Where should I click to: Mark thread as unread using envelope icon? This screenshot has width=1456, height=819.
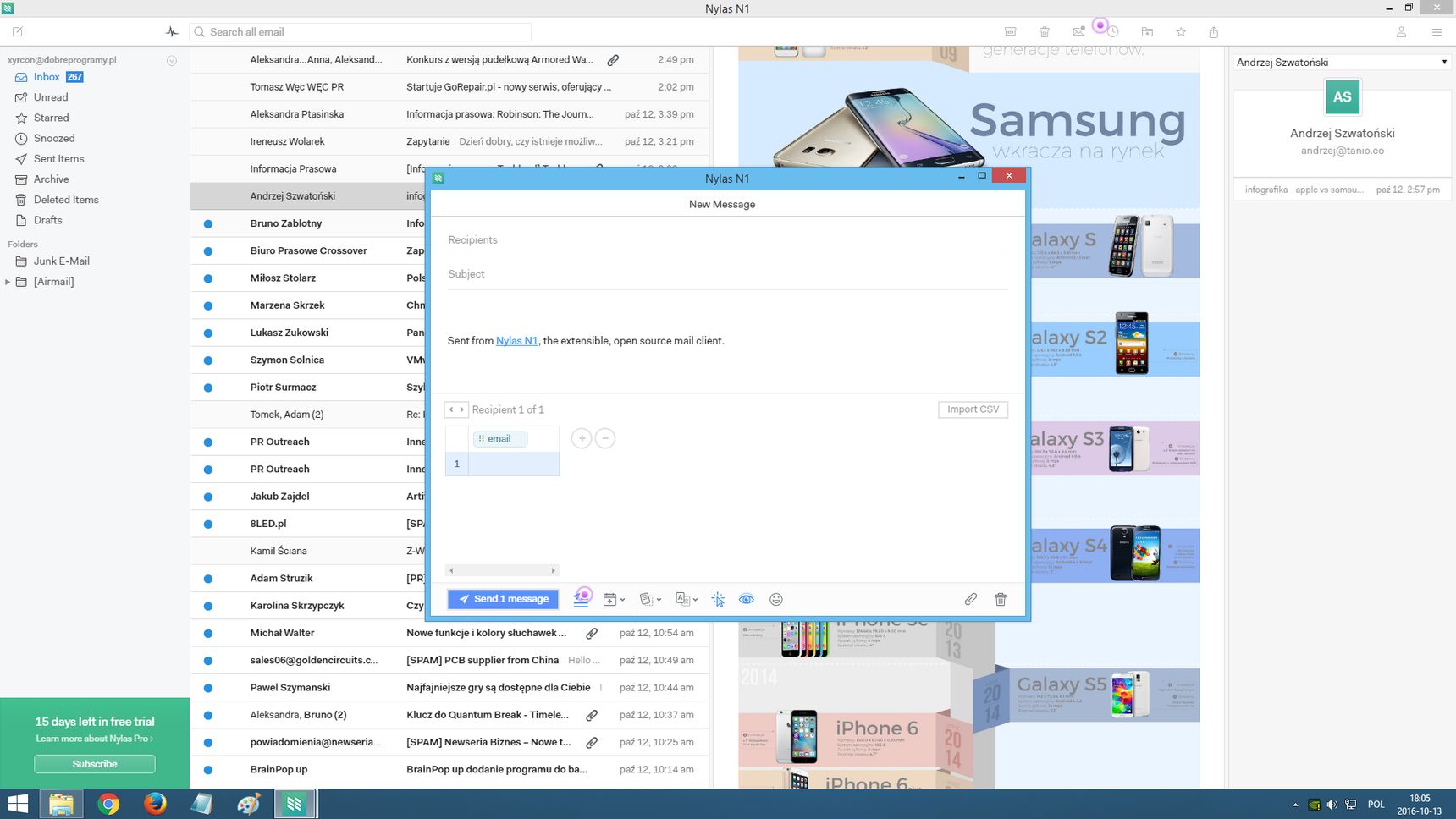point(1078,32)
